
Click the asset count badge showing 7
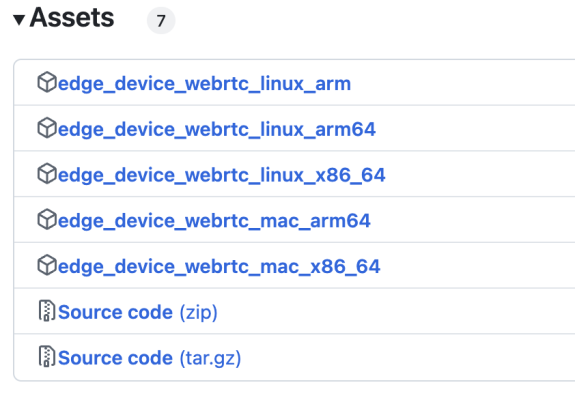161,21
